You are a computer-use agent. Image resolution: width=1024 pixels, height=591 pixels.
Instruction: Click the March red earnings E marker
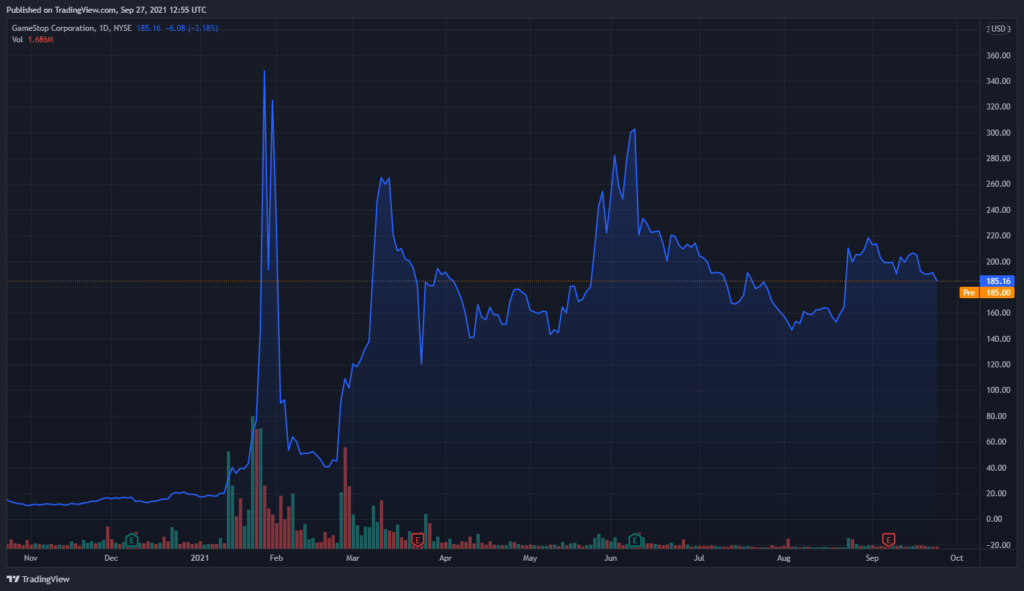point(417,539)
